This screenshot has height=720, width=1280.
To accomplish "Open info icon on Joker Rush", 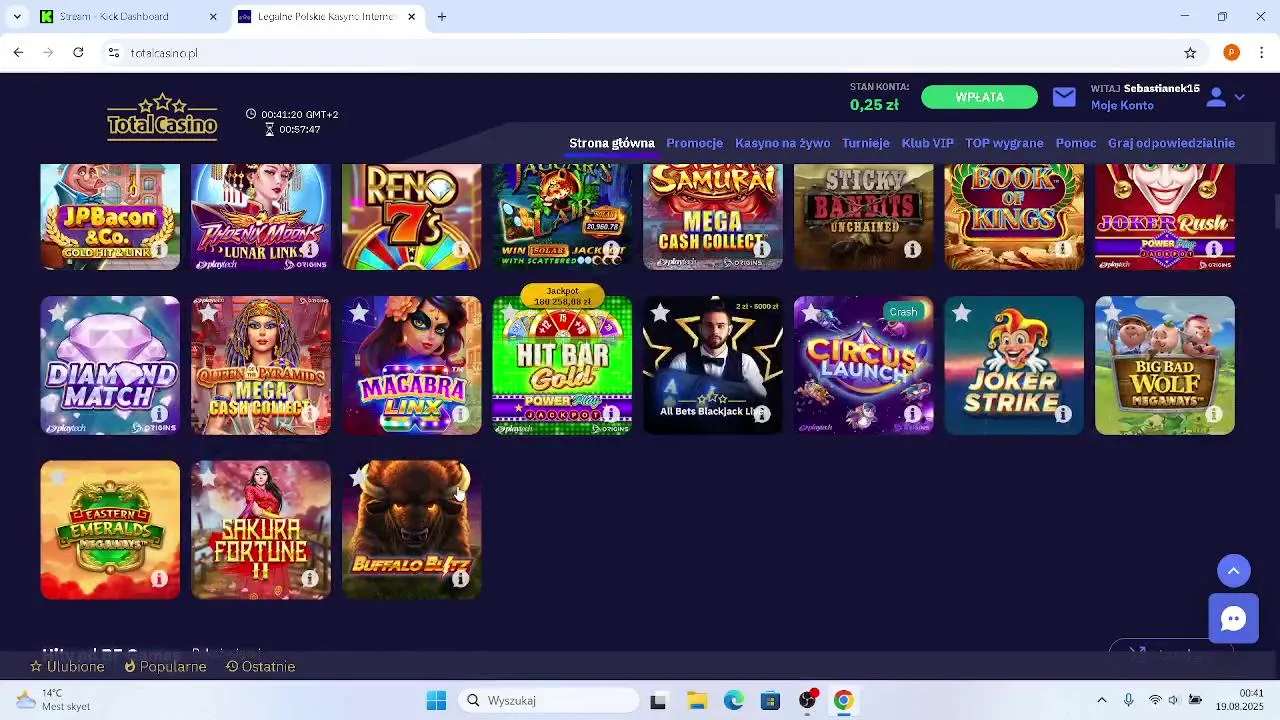I will coord(1213,249).
